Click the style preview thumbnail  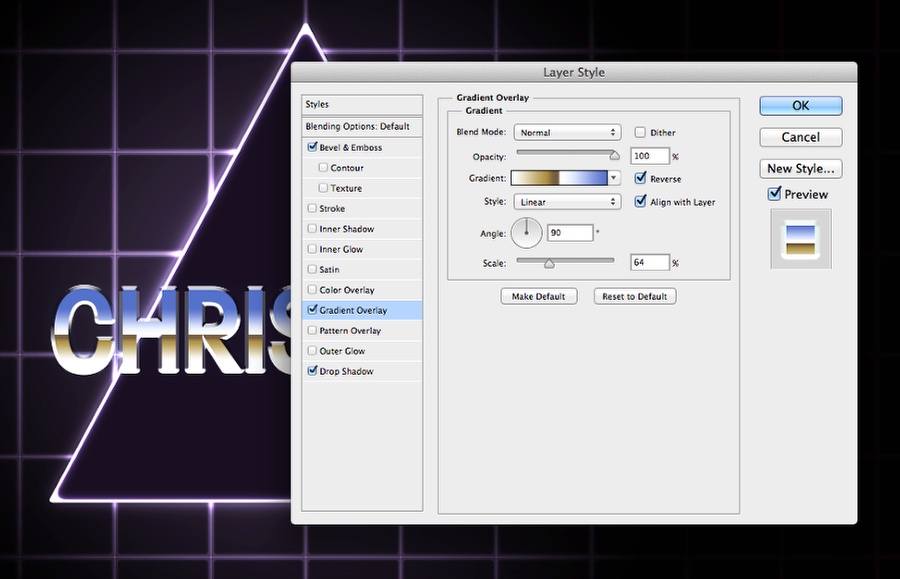pos(801,239)
